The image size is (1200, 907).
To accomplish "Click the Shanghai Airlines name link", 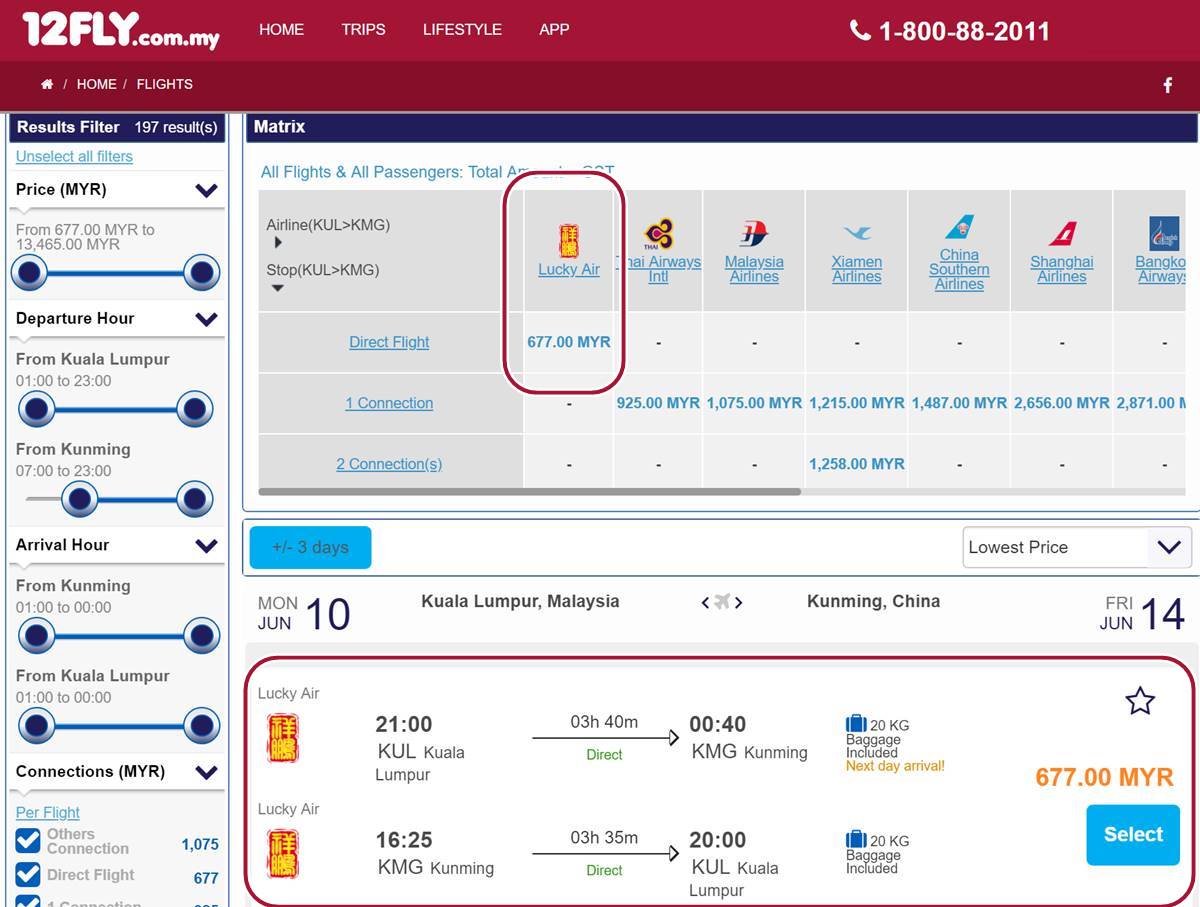I will (x=1062, y=269).
